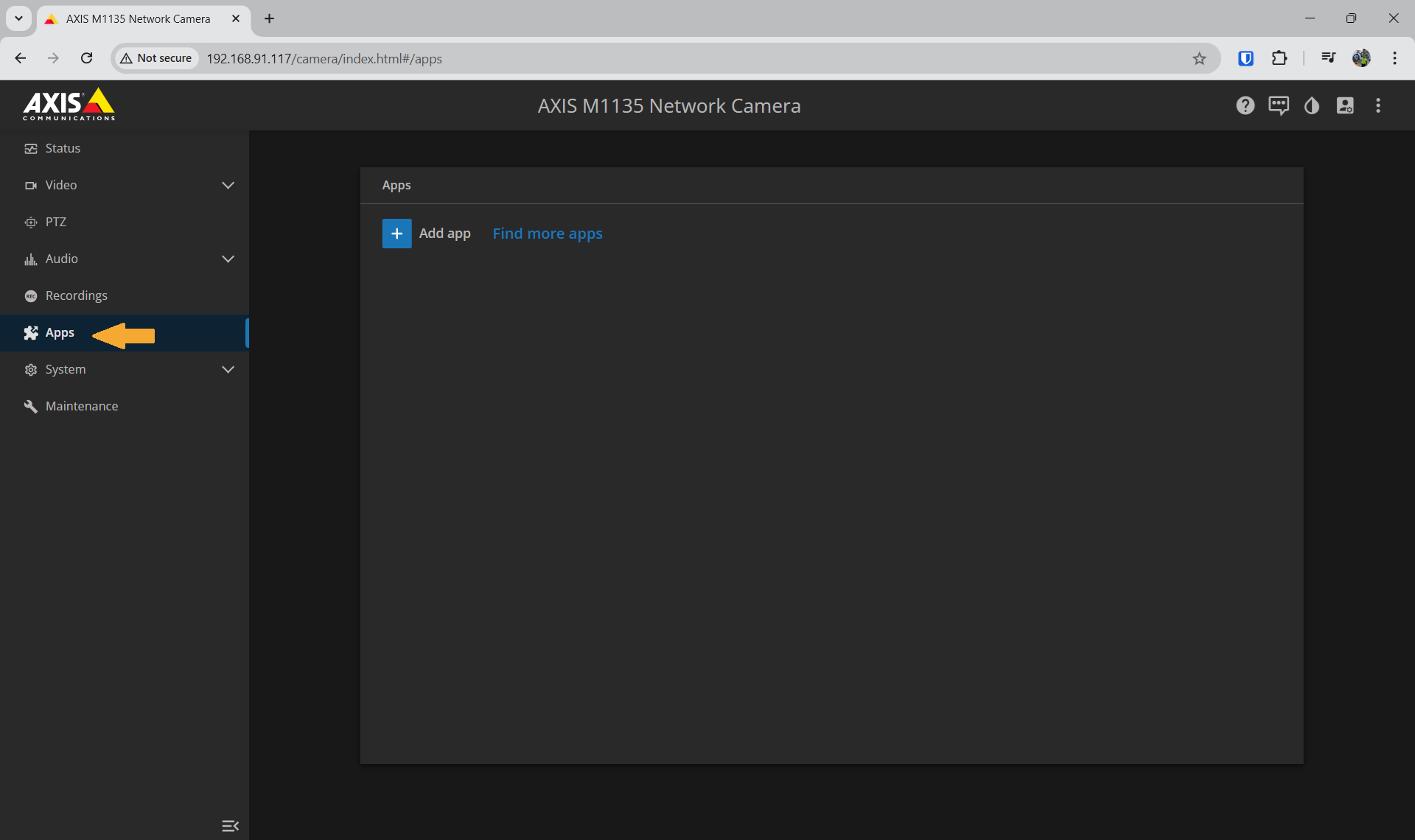This screenshot has height=840, width=1415.
Task: Reload the page with refresh icon
Action: [x=86, y=58]
